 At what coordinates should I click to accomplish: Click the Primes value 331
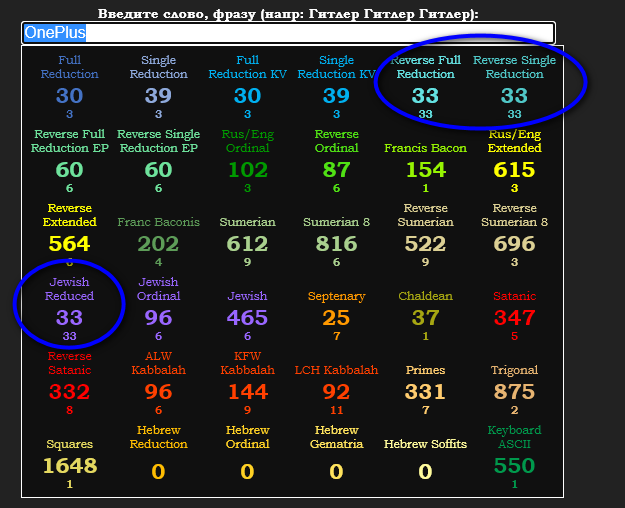[x=425, y=392]
